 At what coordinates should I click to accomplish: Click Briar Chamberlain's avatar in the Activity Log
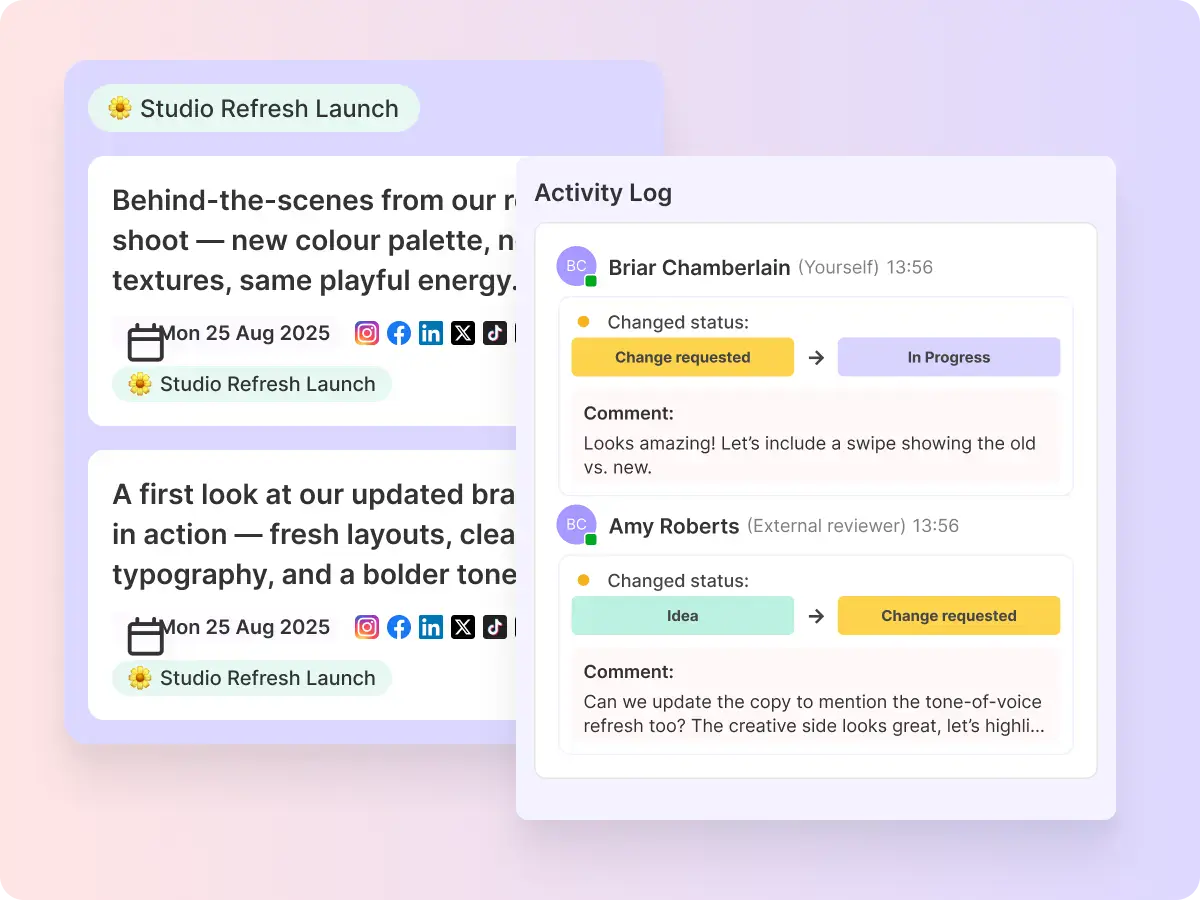click(x=575, y=266)
